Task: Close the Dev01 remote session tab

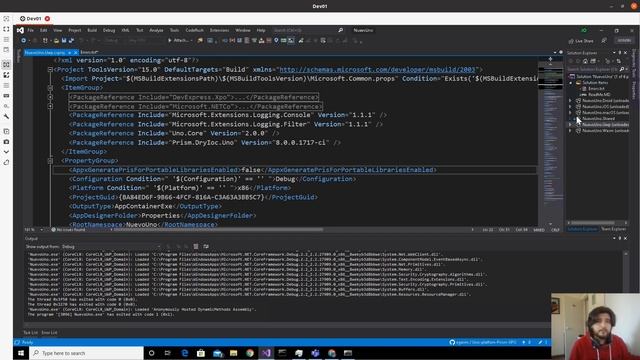Action: pos(47,19)
